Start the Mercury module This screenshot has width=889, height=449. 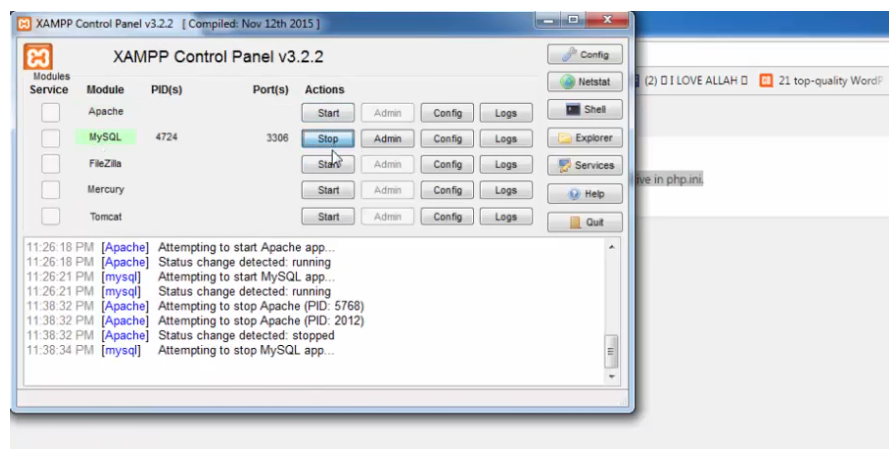click(328, 190)
